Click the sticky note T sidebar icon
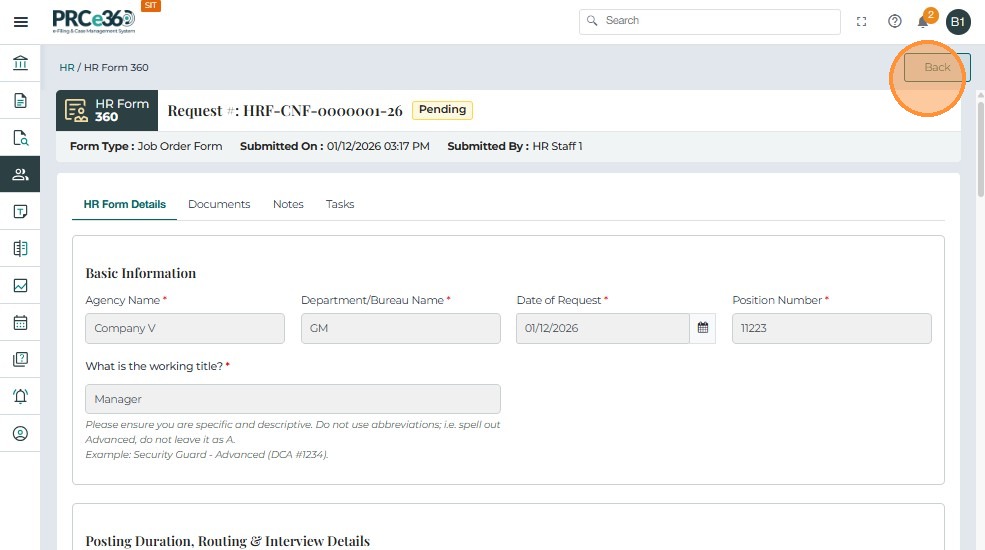 click(20, 211)
